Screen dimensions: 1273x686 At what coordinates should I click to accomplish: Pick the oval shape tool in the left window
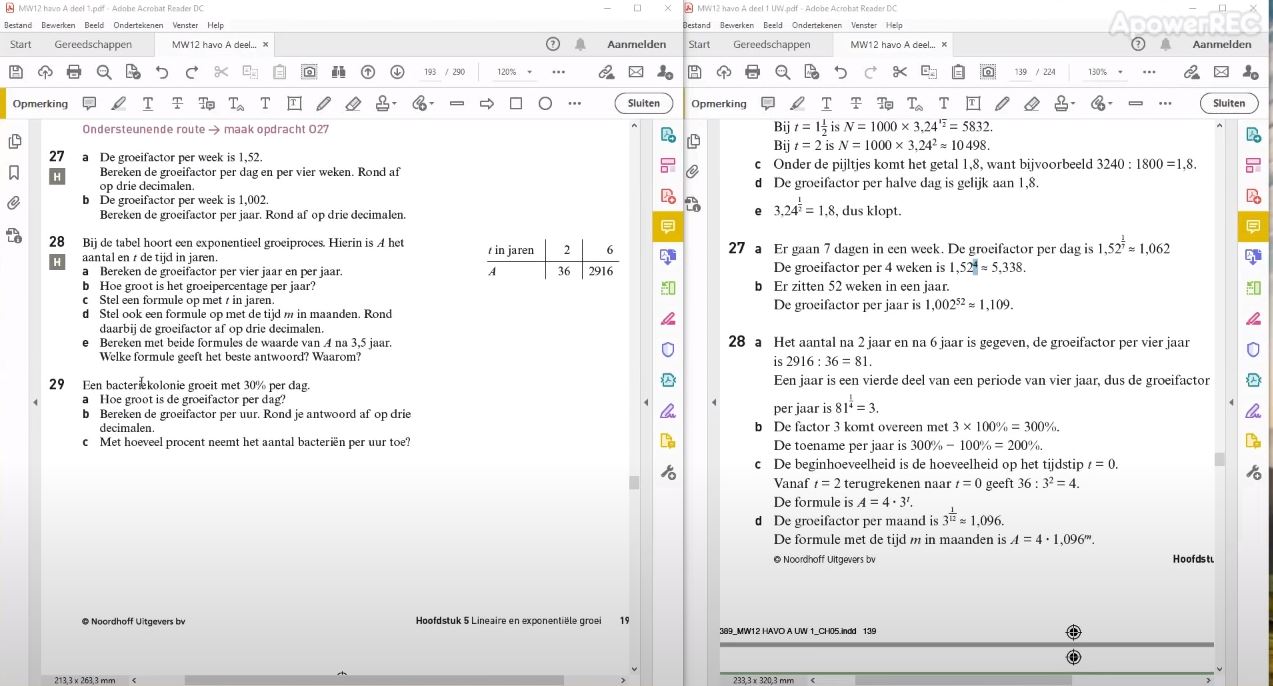[x=545, y=103]
